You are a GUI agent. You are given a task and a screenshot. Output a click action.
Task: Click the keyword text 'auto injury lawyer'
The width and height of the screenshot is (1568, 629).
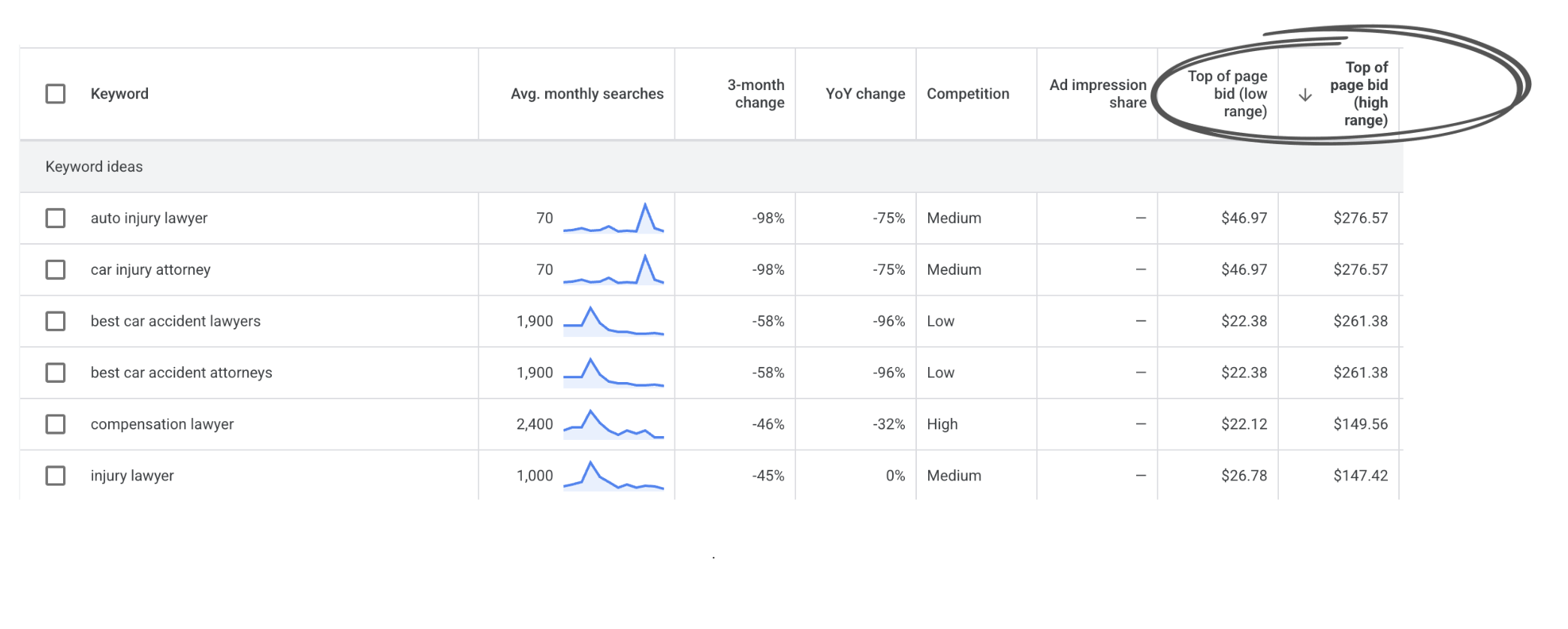point(149,218)
